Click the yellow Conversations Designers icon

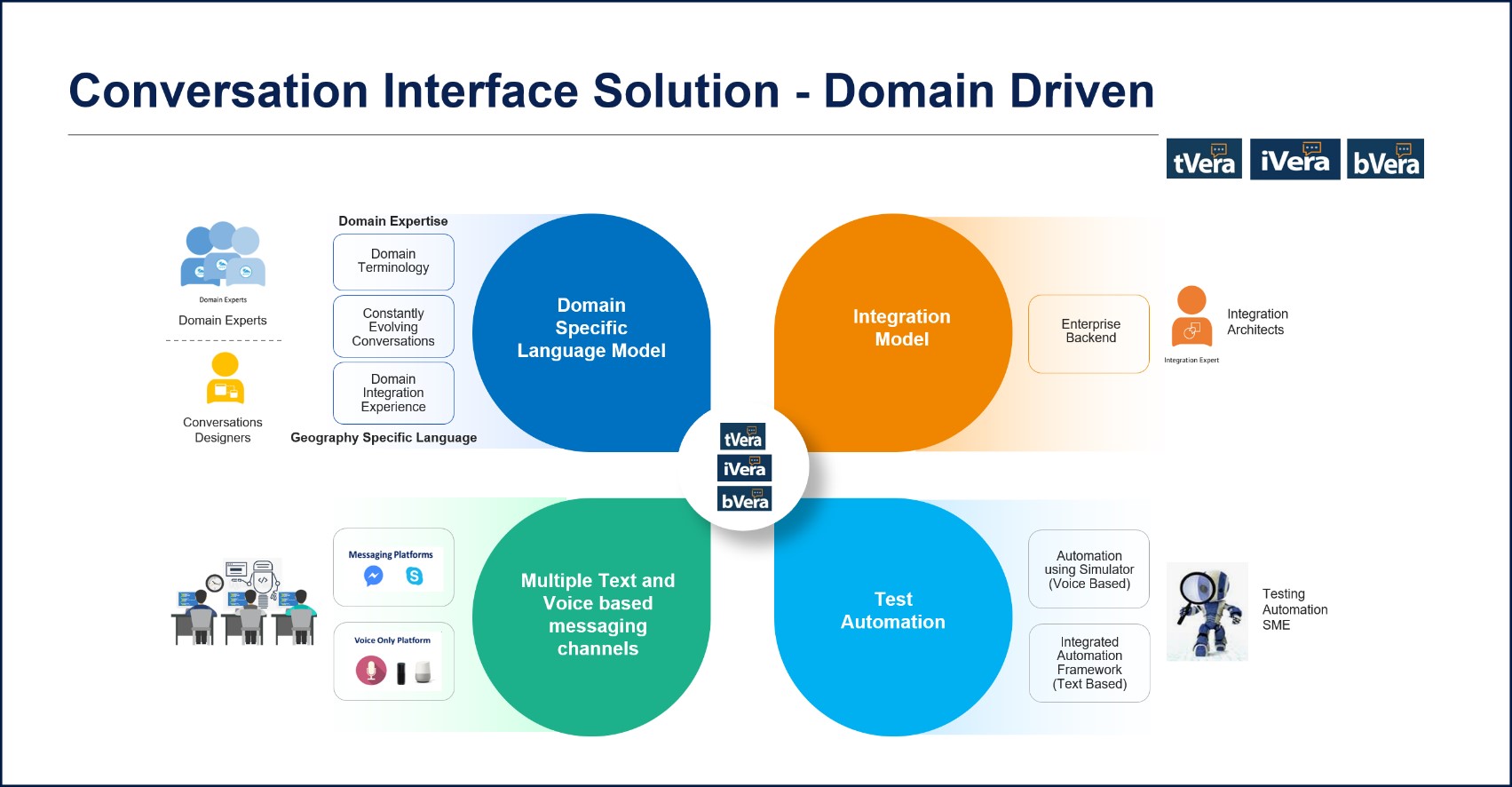(225, 379)
